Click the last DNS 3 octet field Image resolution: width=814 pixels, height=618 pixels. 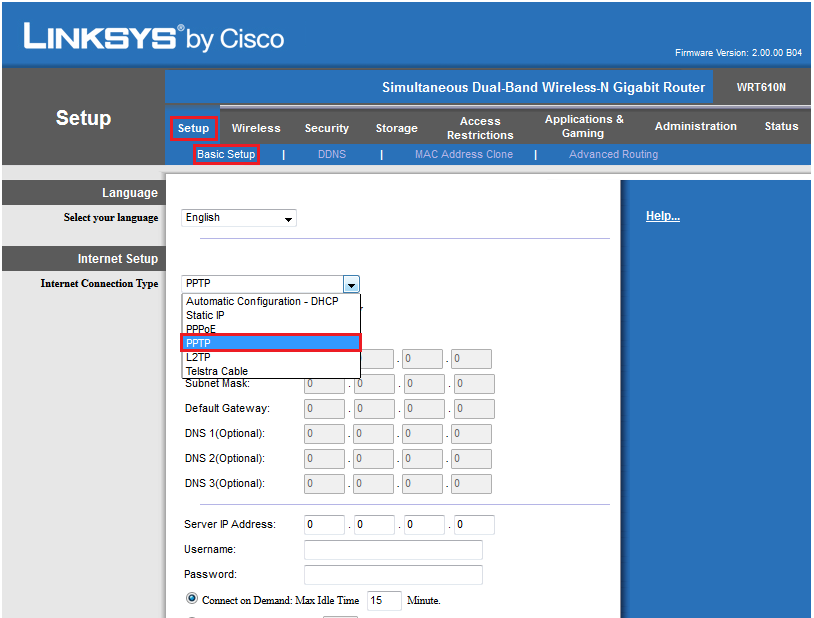pyautogui.click(x=471, y=483)
